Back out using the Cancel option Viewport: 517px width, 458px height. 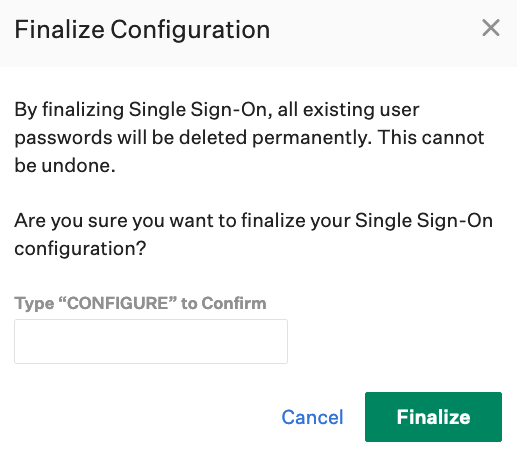click(312, 417)
